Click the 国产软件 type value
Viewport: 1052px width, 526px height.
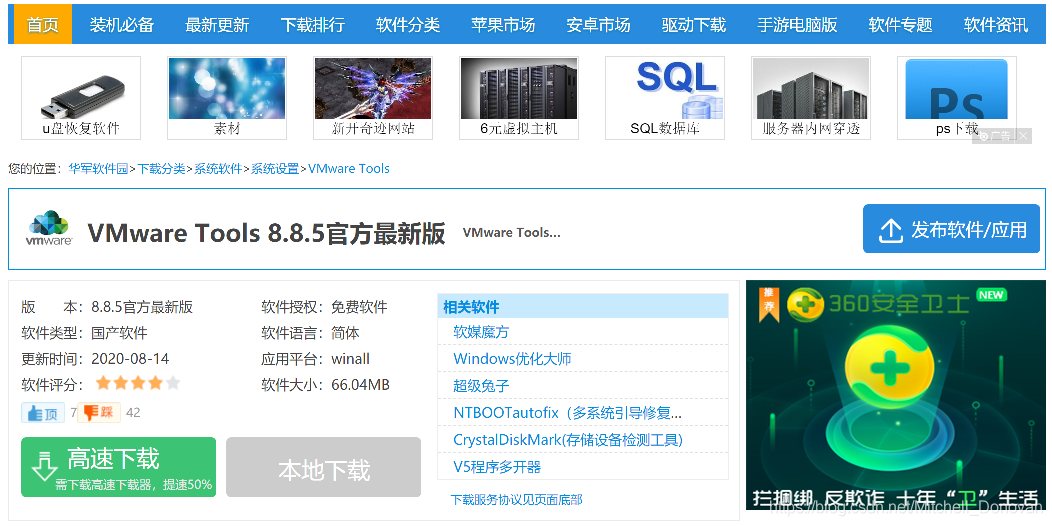119,333
